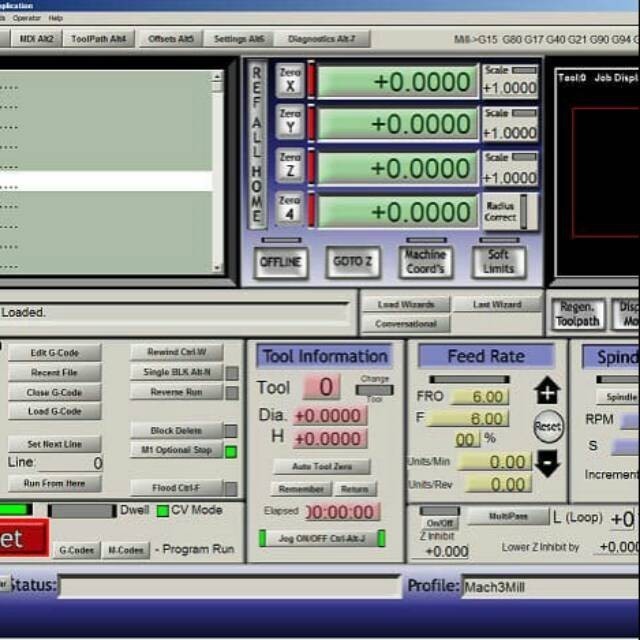Toggle Z Inhibit On/Off

pyautogui.click(x=440, y=523)
